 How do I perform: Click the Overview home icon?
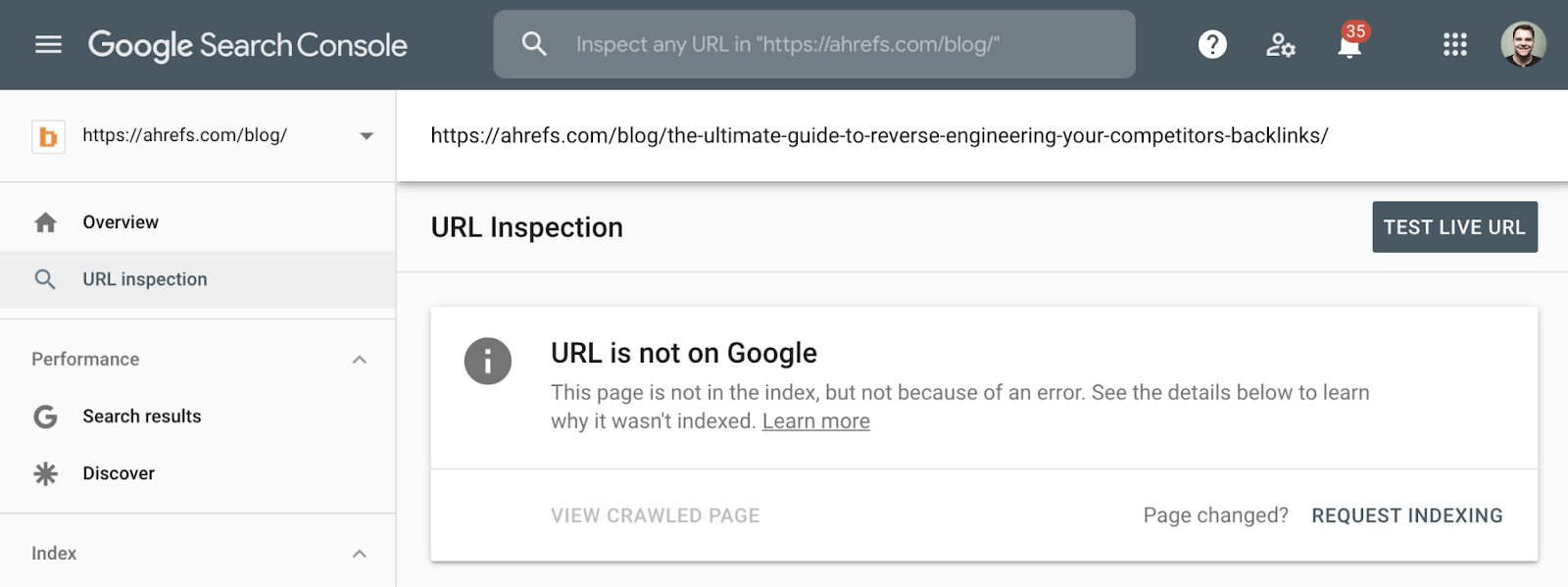point(45,221)
